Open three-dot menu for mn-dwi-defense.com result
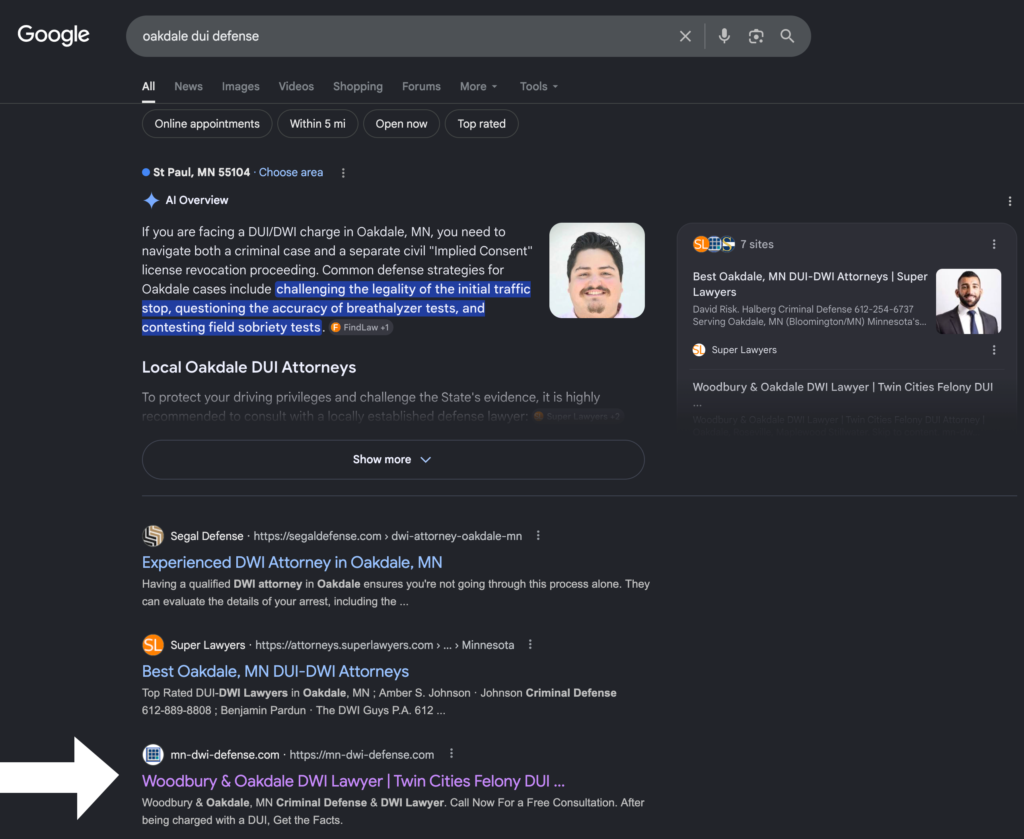The height and width of the screenshot is (839, 1024). click(x=451, y=753)
